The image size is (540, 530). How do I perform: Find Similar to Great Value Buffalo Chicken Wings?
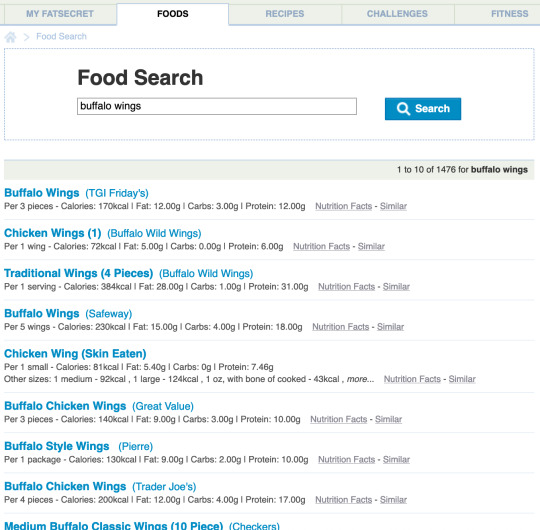(x=388, y=420)
